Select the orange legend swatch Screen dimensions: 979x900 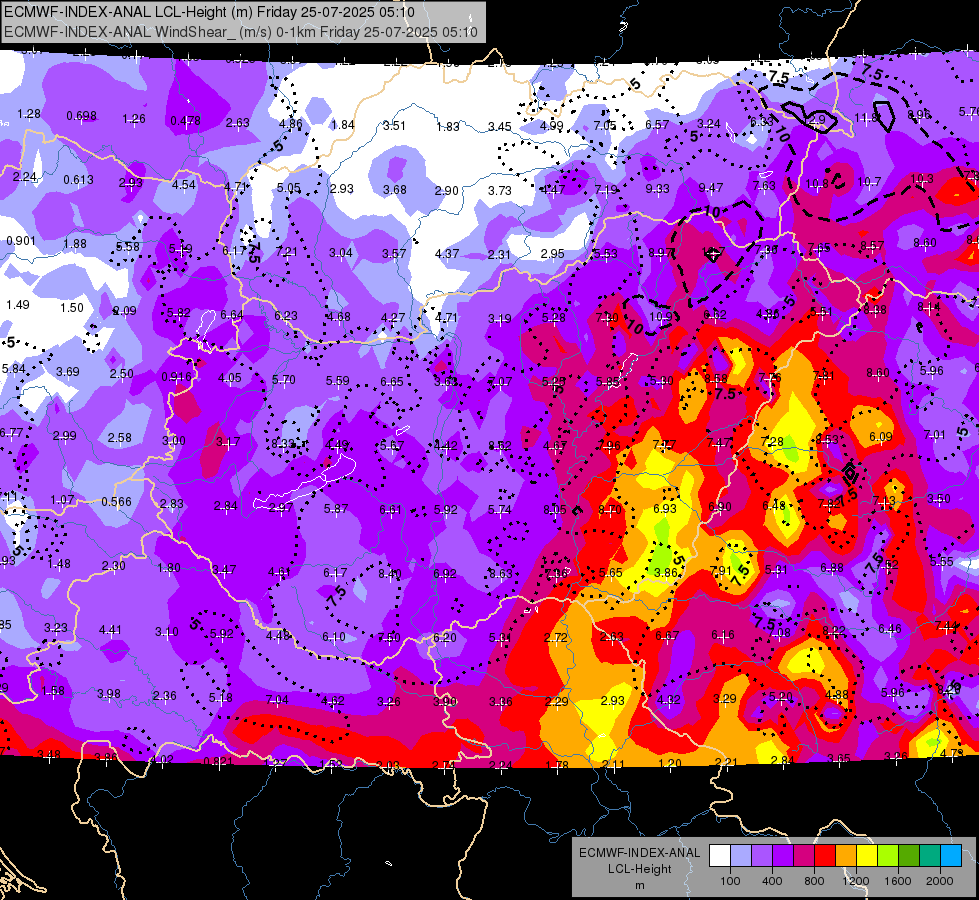pyautogui.click(x=846, y=856)
